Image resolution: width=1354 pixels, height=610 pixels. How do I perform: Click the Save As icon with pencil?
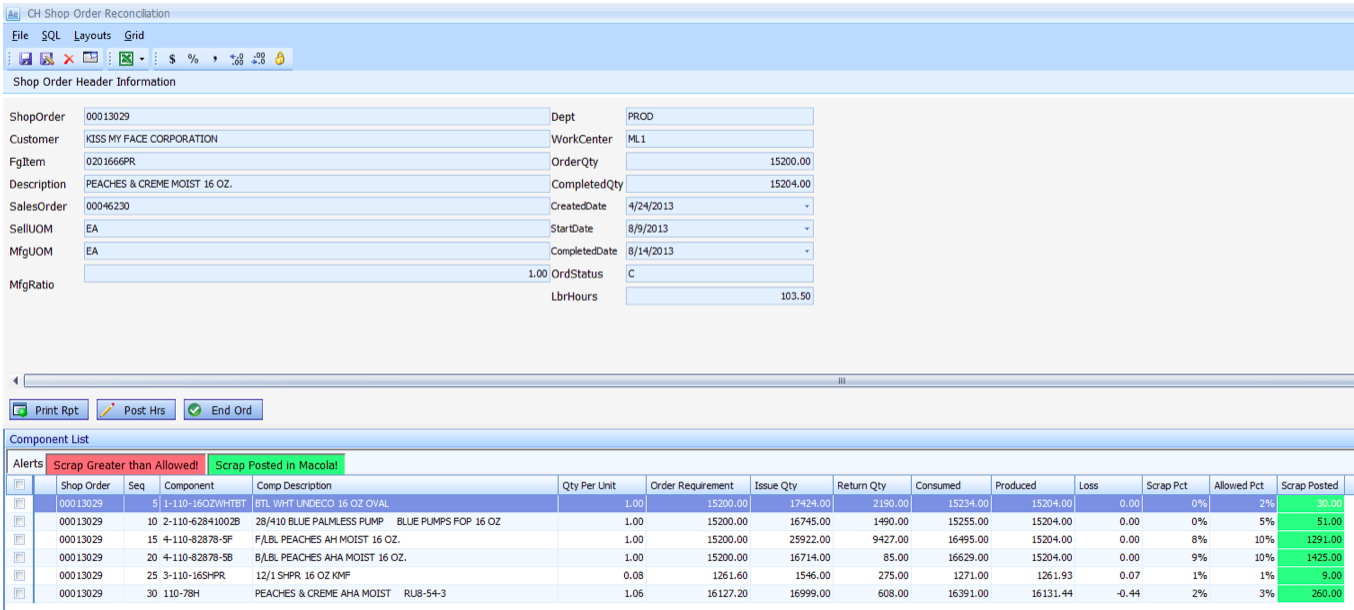pos(47,59)
